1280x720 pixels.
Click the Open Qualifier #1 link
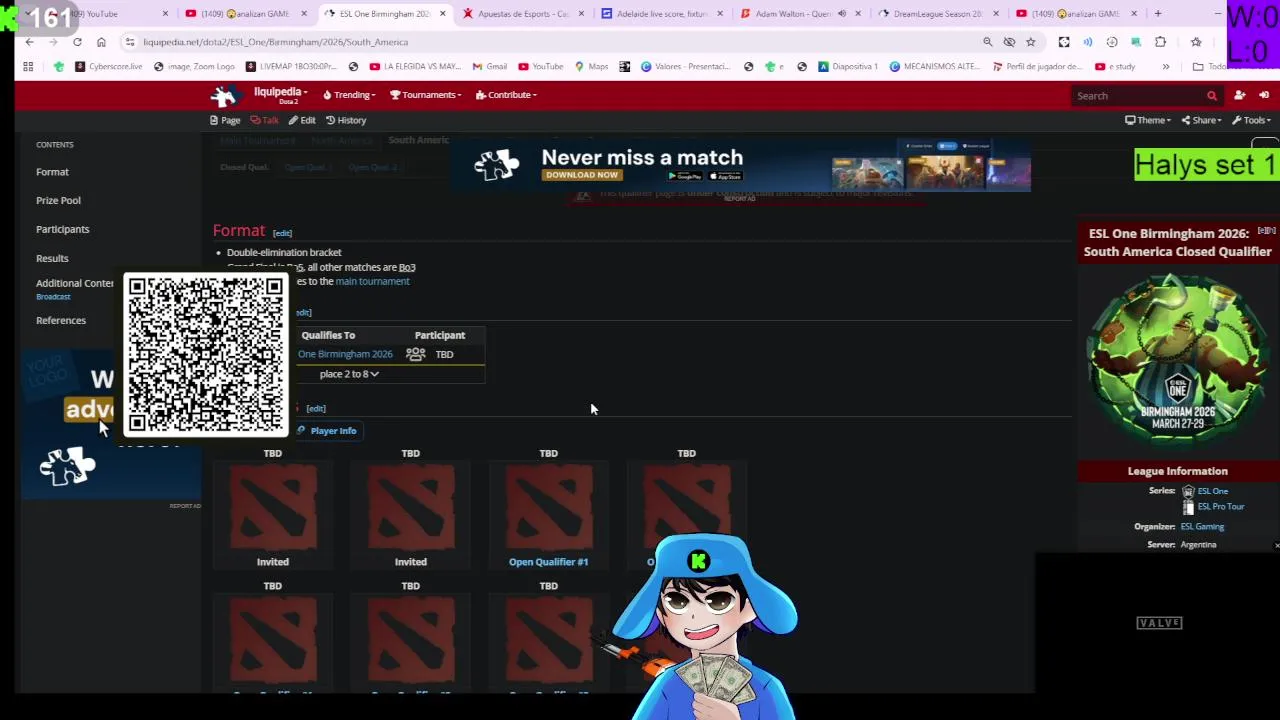tap(548, 562)
